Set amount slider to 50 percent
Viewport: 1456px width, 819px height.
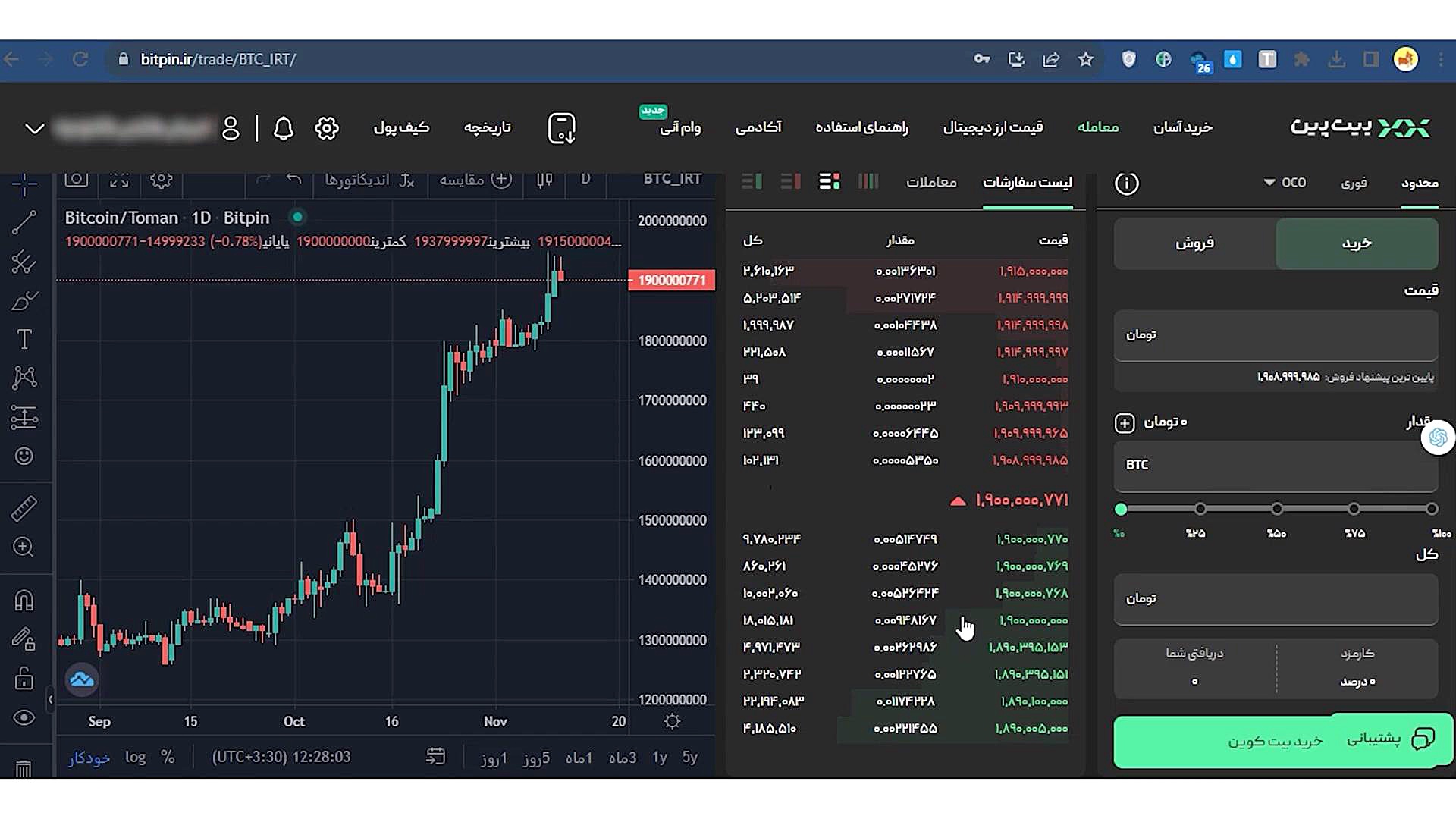pyautogui.click(x=1277, y=509)
